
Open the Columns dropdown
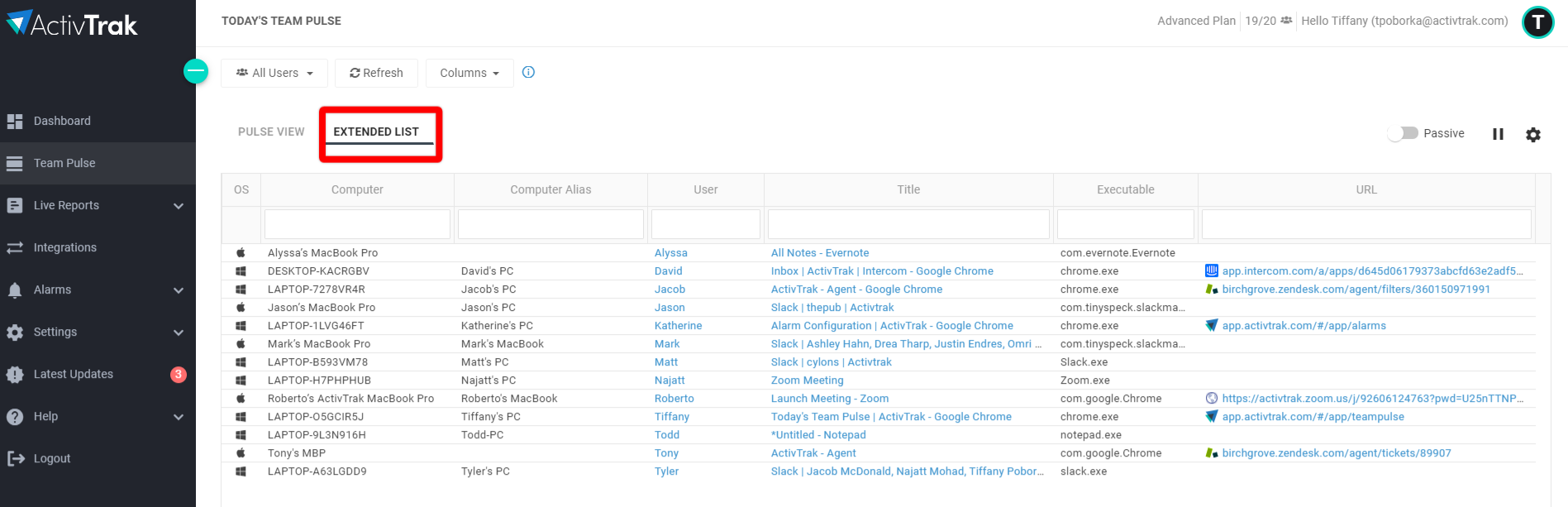(469, 73)
